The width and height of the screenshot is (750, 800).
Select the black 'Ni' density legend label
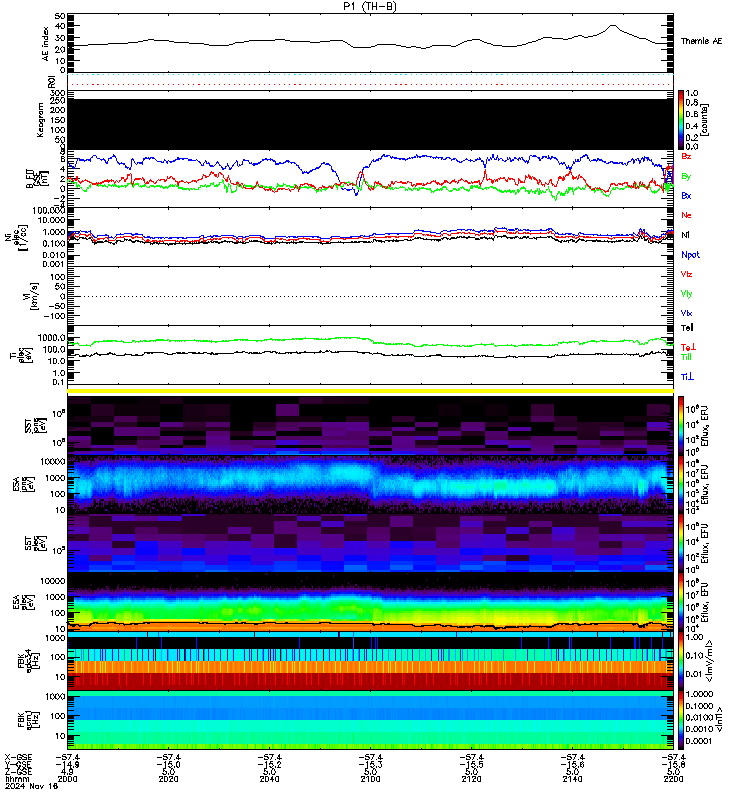pos(685,235)
